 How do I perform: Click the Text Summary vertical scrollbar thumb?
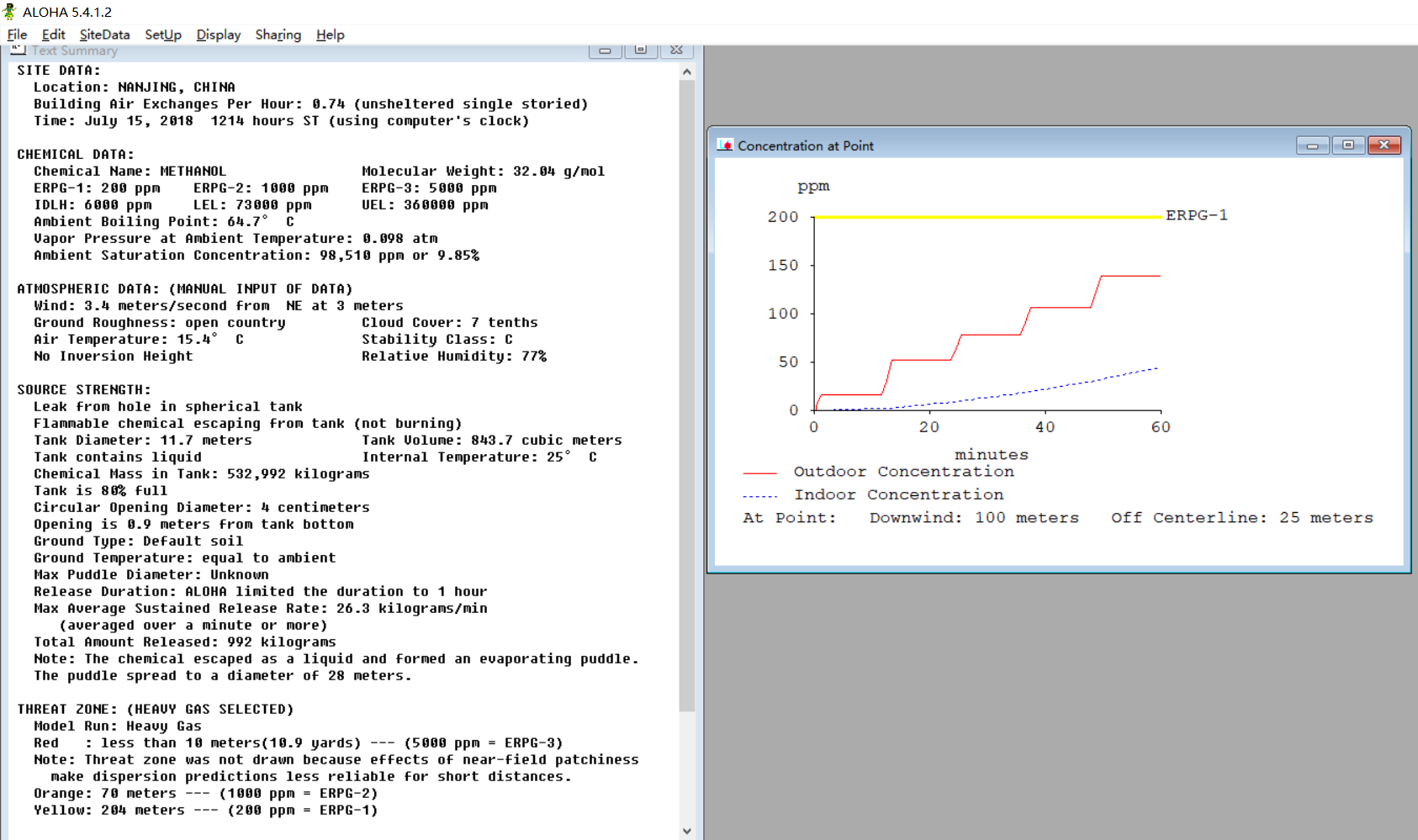[x=687, y=396]
